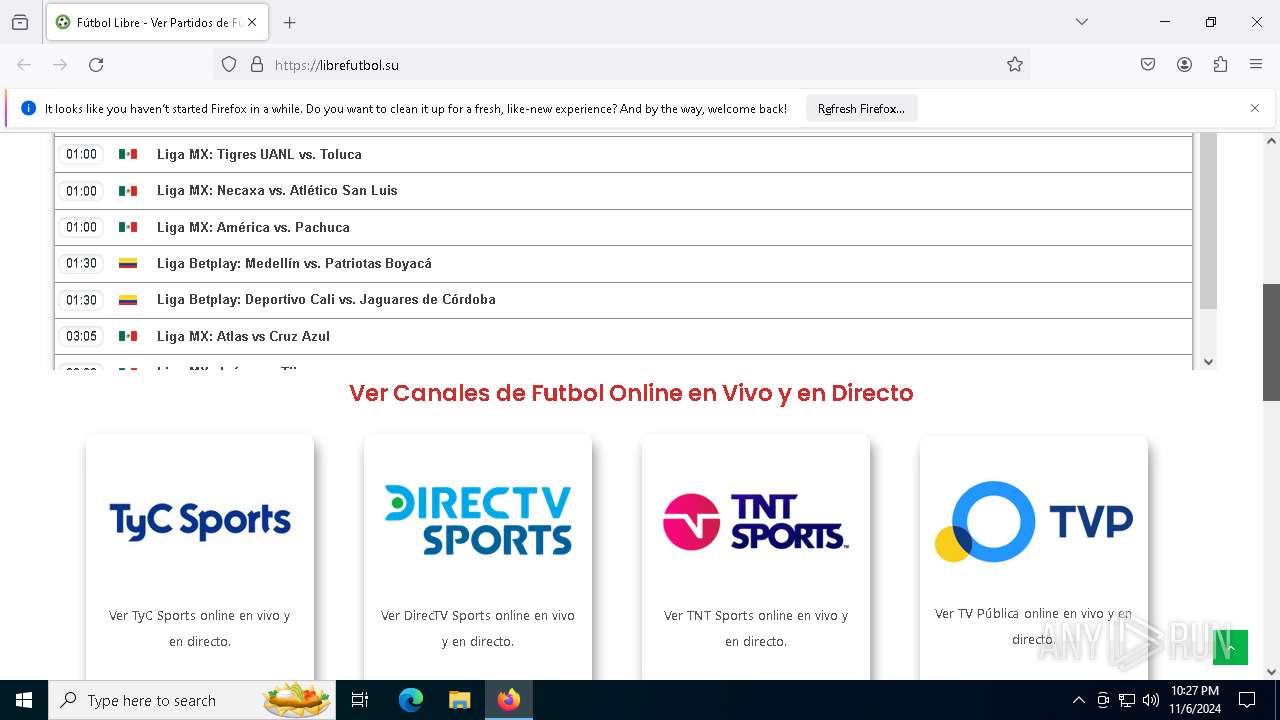Open the notification center icon
This screenshot has height=720, width=1280.
(x=1247, y=700)
